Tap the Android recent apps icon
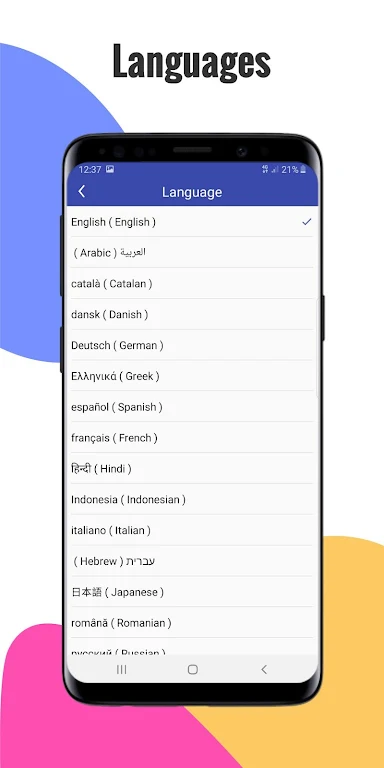The width and height of the screenshot is (384, 768). (x=121, y=670)
